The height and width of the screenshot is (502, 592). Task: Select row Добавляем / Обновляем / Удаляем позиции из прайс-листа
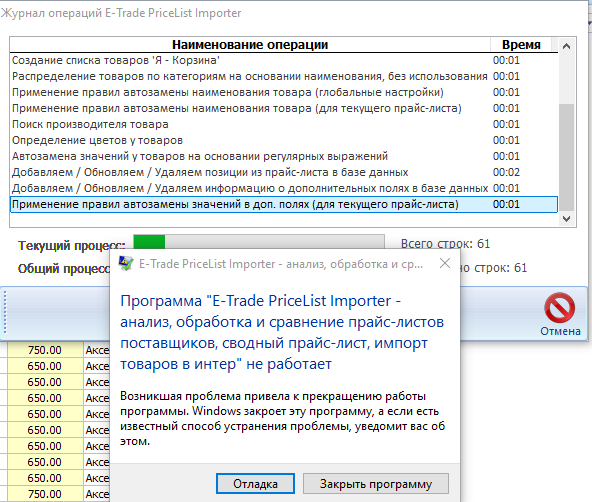[284, 172]
